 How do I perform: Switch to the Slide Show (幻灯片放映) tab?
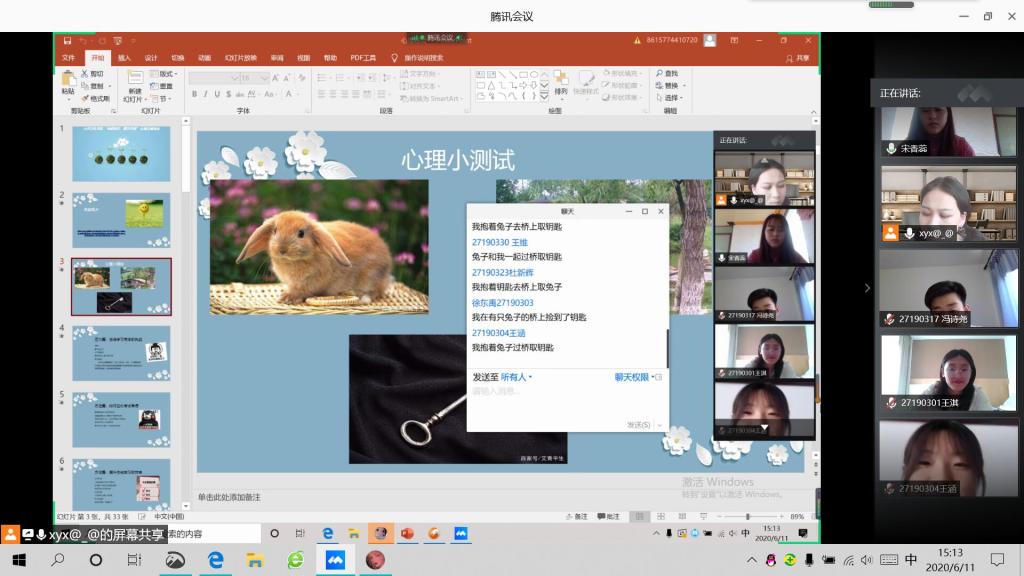point(240,58)
